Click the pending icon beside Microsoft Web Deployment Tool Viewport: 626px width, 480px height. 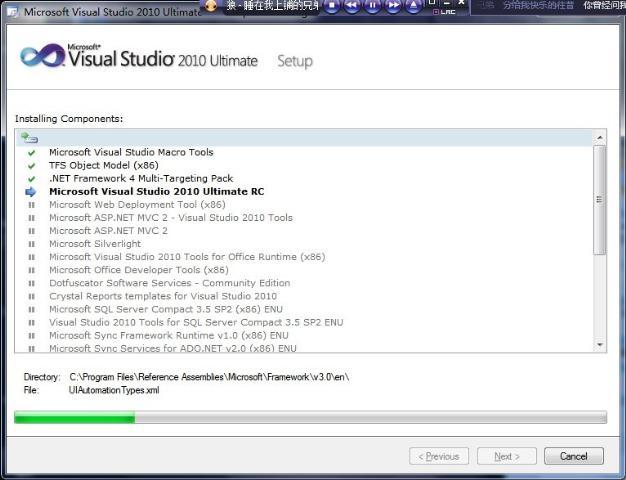click(32, 205)
